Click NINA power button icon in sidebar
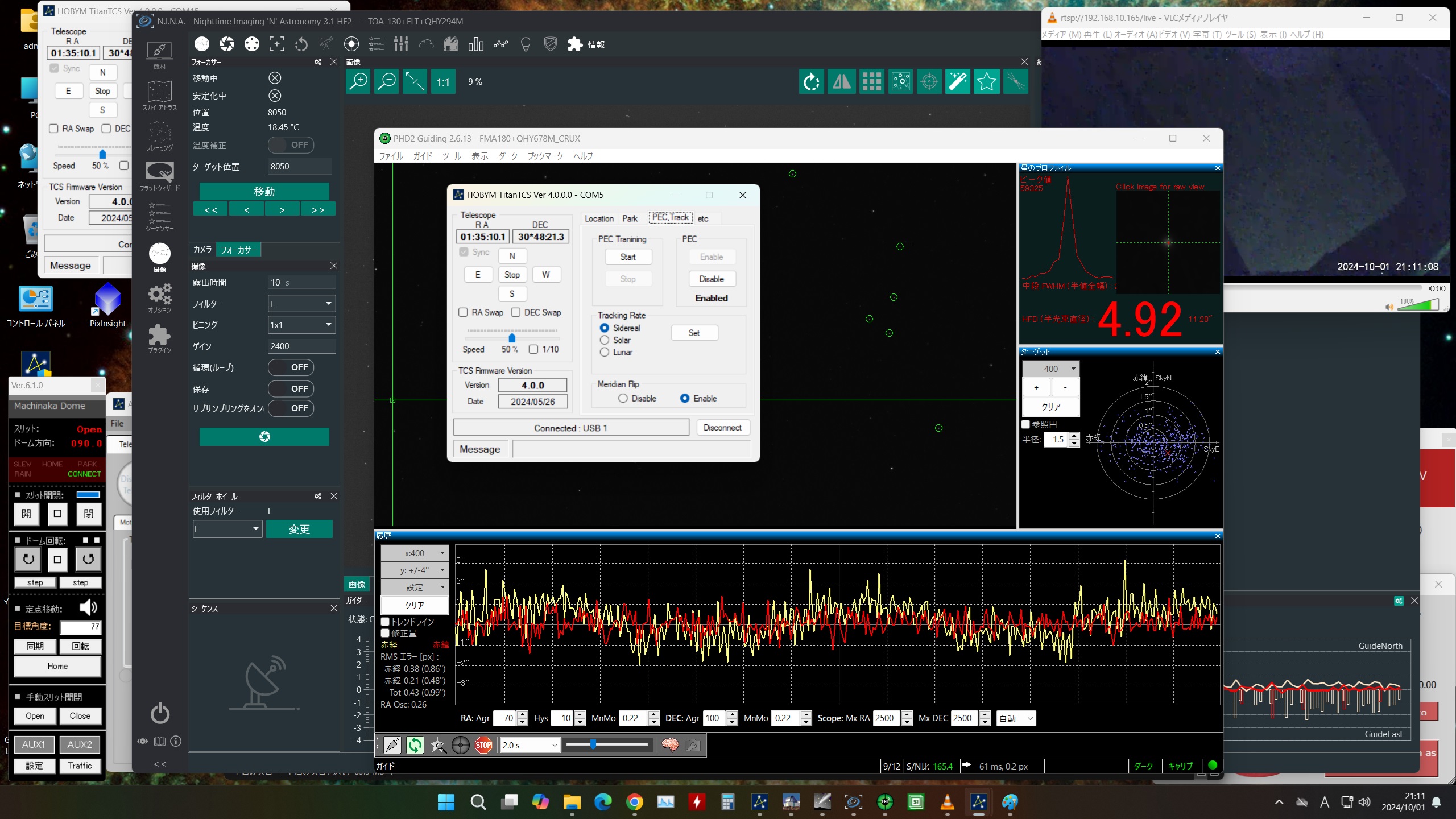Viewport: 1456px width, 819px height. [x=160, y=713]
